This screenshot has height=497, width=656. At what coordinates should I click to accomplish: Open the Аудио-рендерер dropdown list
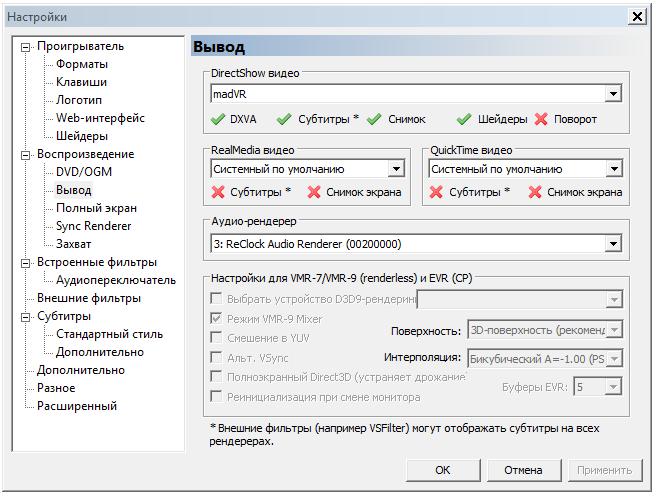click(613, 243)
